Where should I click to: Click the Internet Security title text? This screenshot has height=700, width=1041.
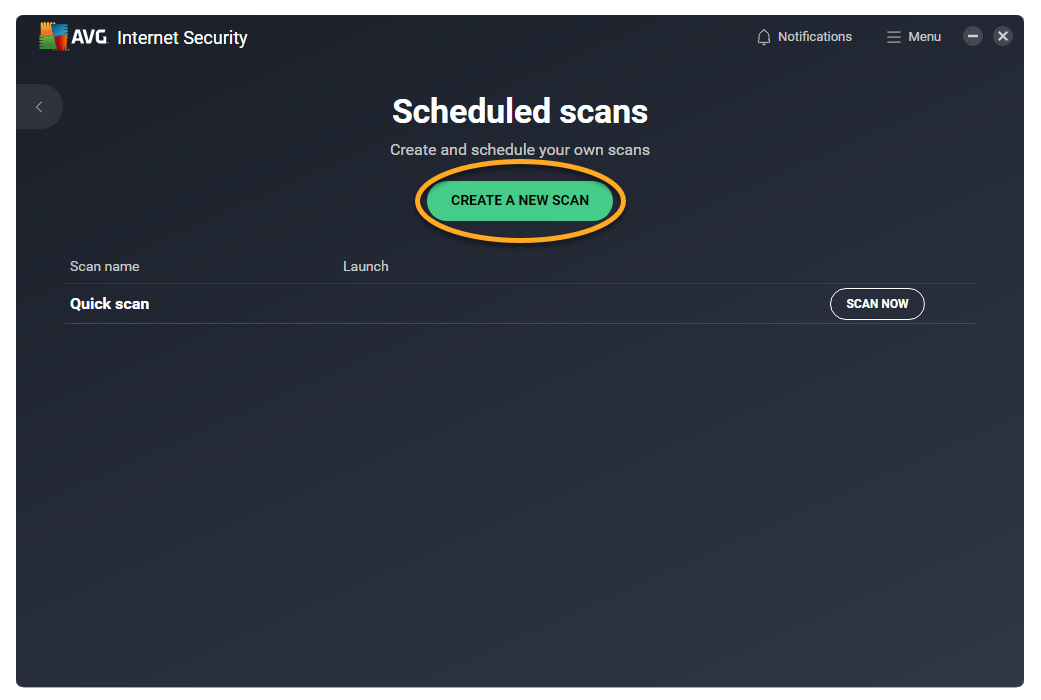tap(182, 38)
